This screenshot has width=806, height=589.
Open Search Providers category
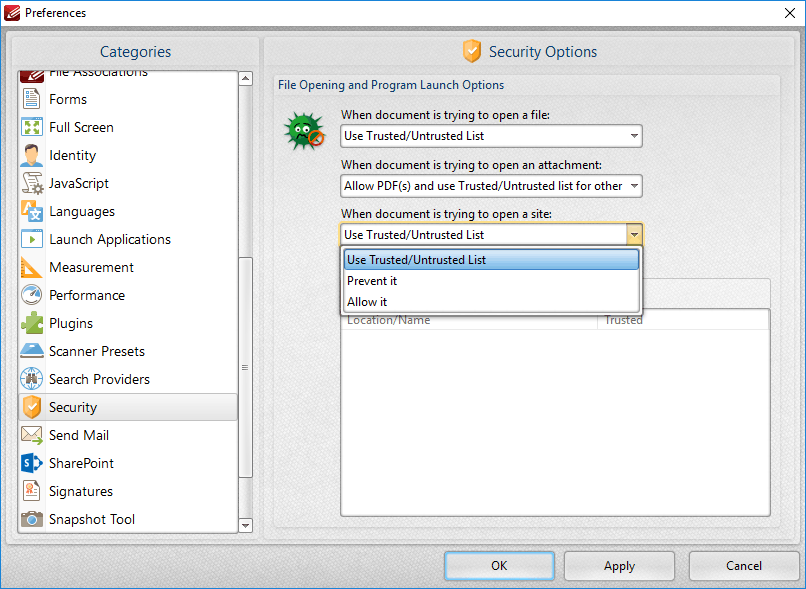tap(99, 379)
